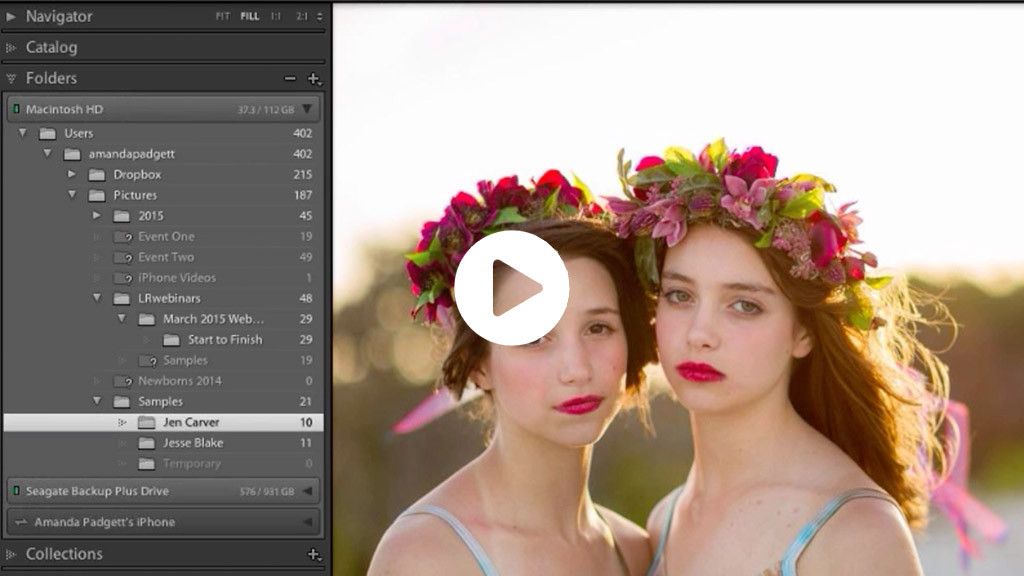Click the photo count 187 beside Pictures

pyautogui.click(x=302, y=195)
